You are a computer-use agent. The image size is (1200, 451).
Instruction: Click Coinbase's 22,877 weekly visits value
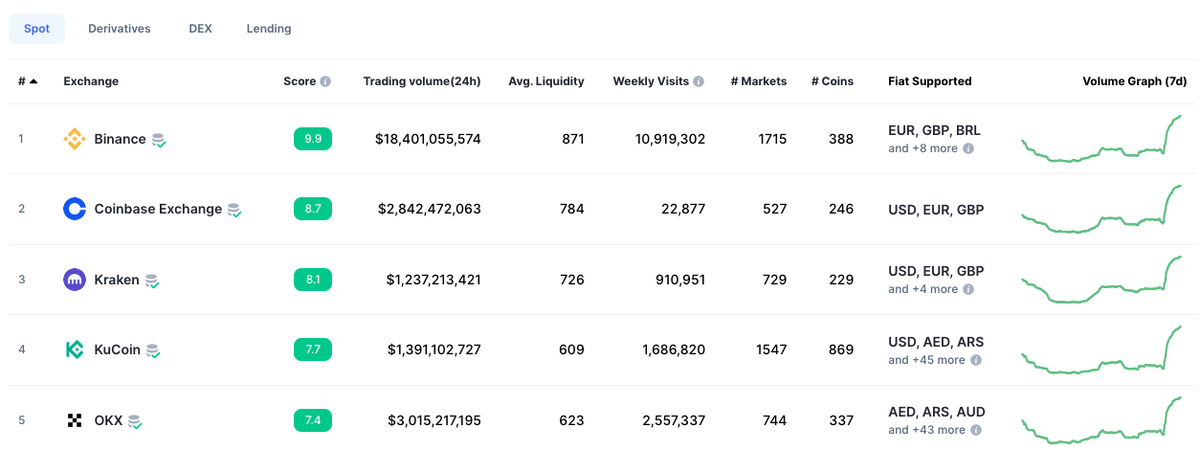point(683,209)
